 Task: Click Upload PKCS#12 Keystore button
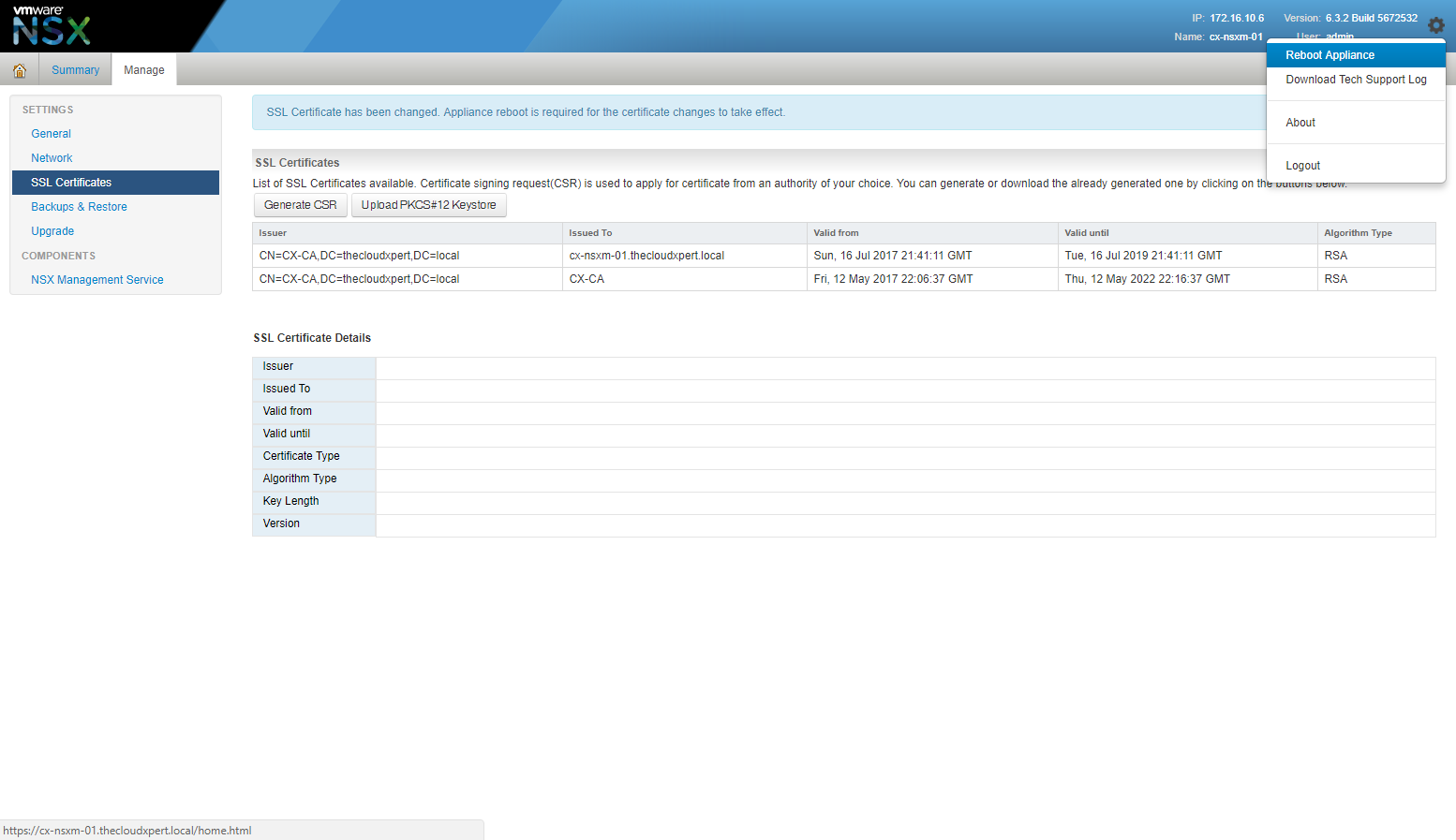[x=428, y=205]
